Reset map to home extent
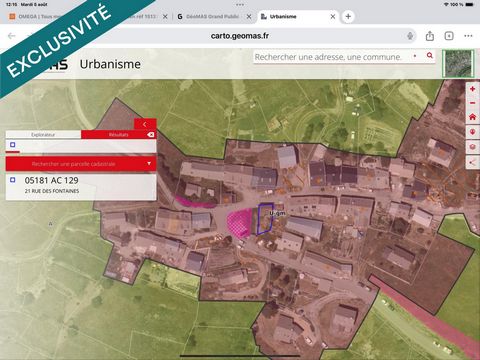Image resolution: width=480 pixels, height=360 pixels. pyautogui.click(x=472, y=117)
